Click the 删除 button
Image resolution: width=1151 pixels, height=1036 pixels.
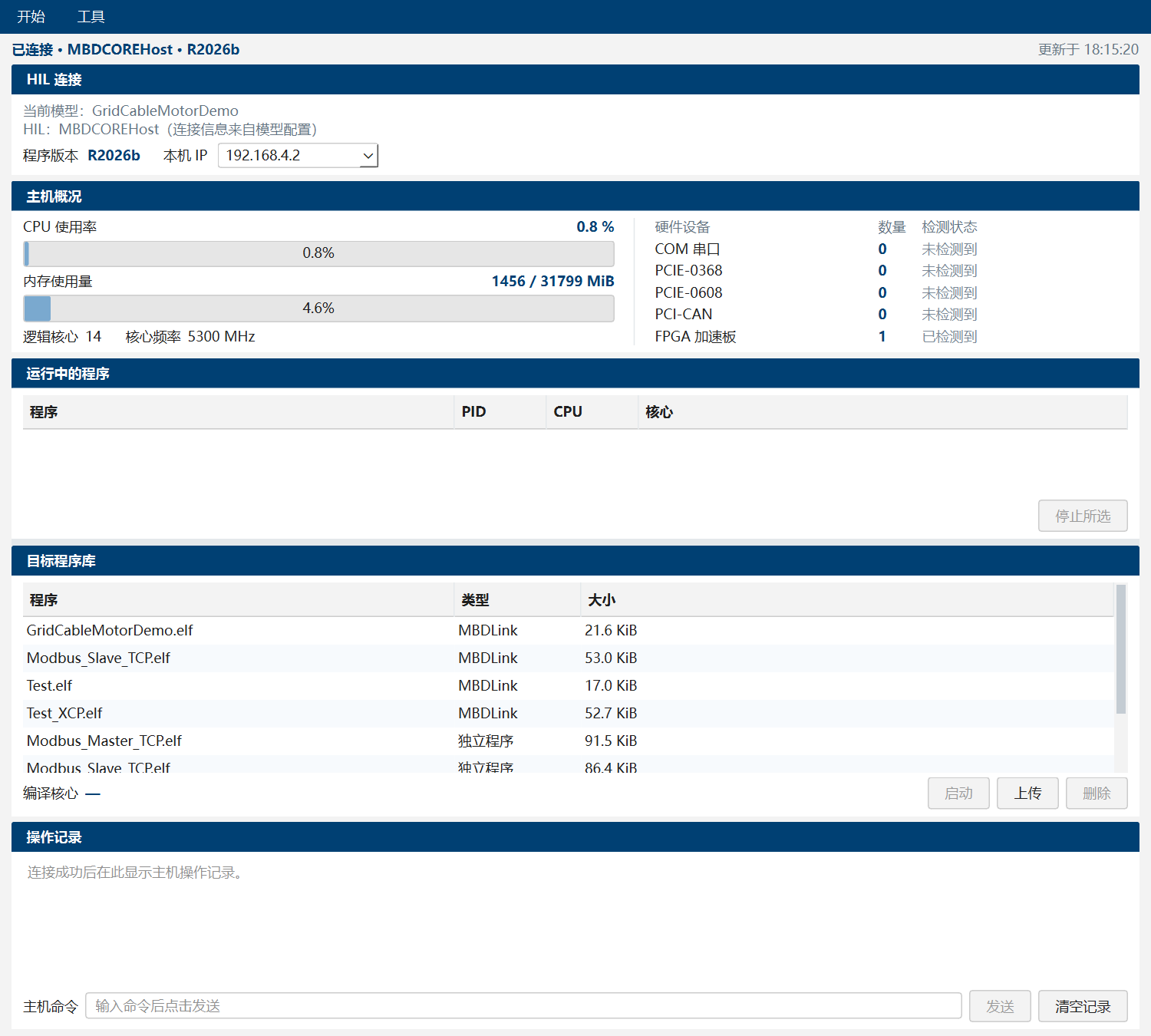pos(1097,793)
